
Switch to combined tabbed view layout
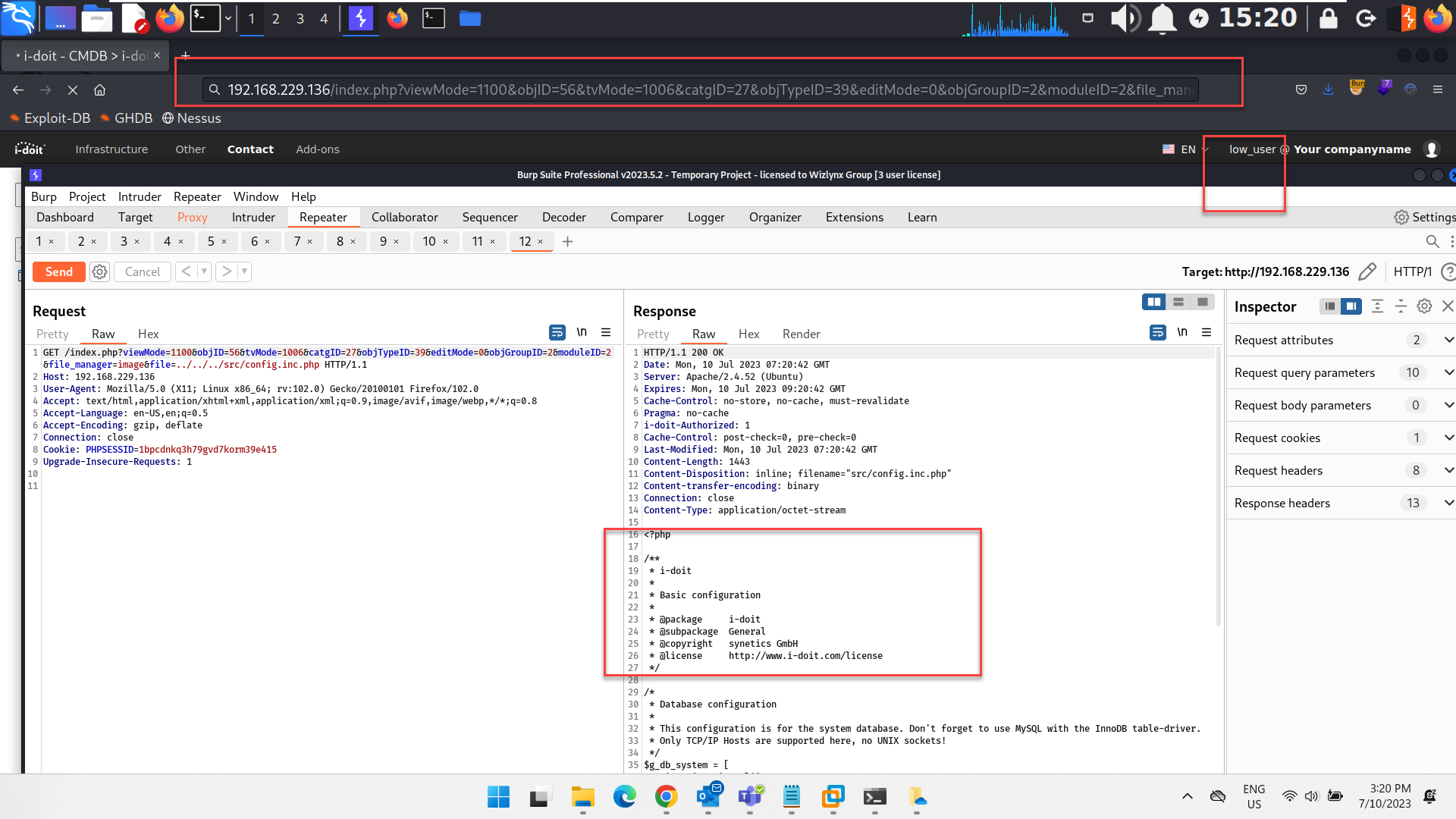click(x=1203, y=302)
